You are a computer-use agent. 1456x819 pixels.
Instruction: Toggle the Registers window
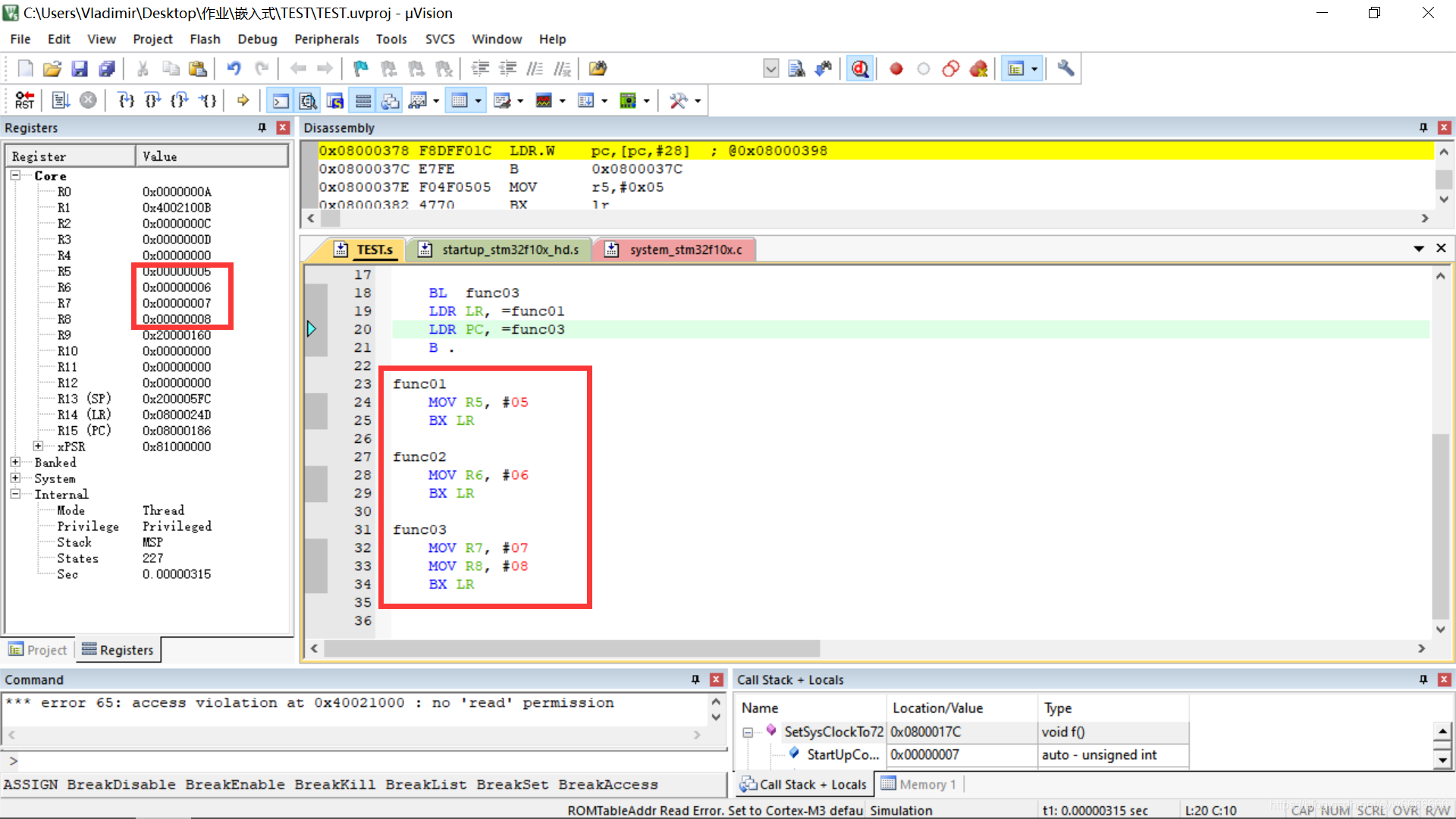point(363,101)
